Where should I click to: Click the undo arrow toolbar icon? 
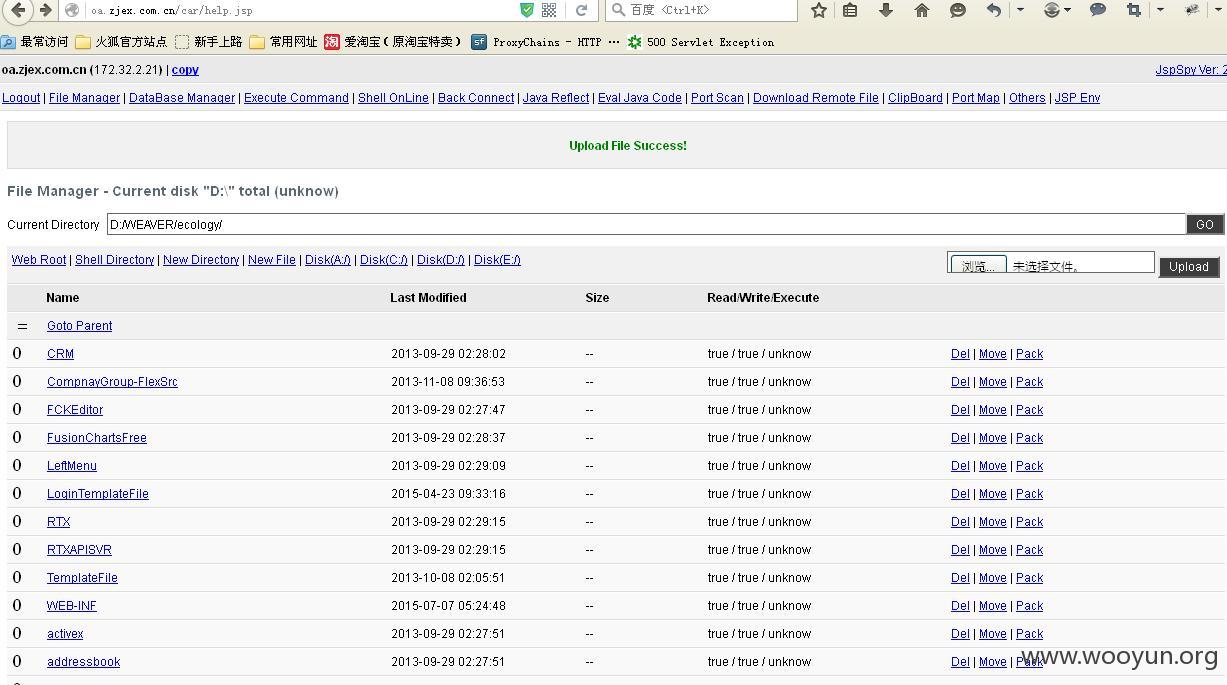click(x=993, y=10)
